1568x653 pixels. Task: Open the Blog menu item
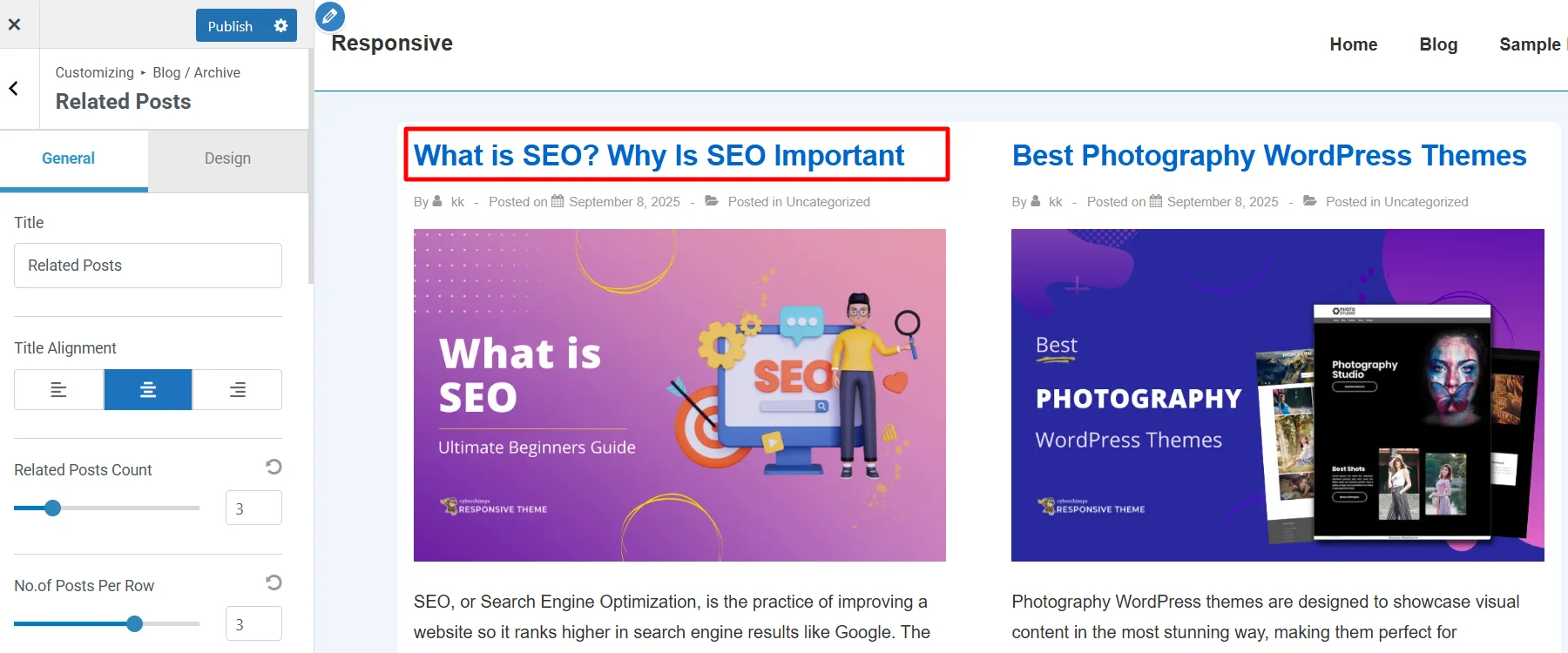pyautogui.click(x=1438, y=44)
